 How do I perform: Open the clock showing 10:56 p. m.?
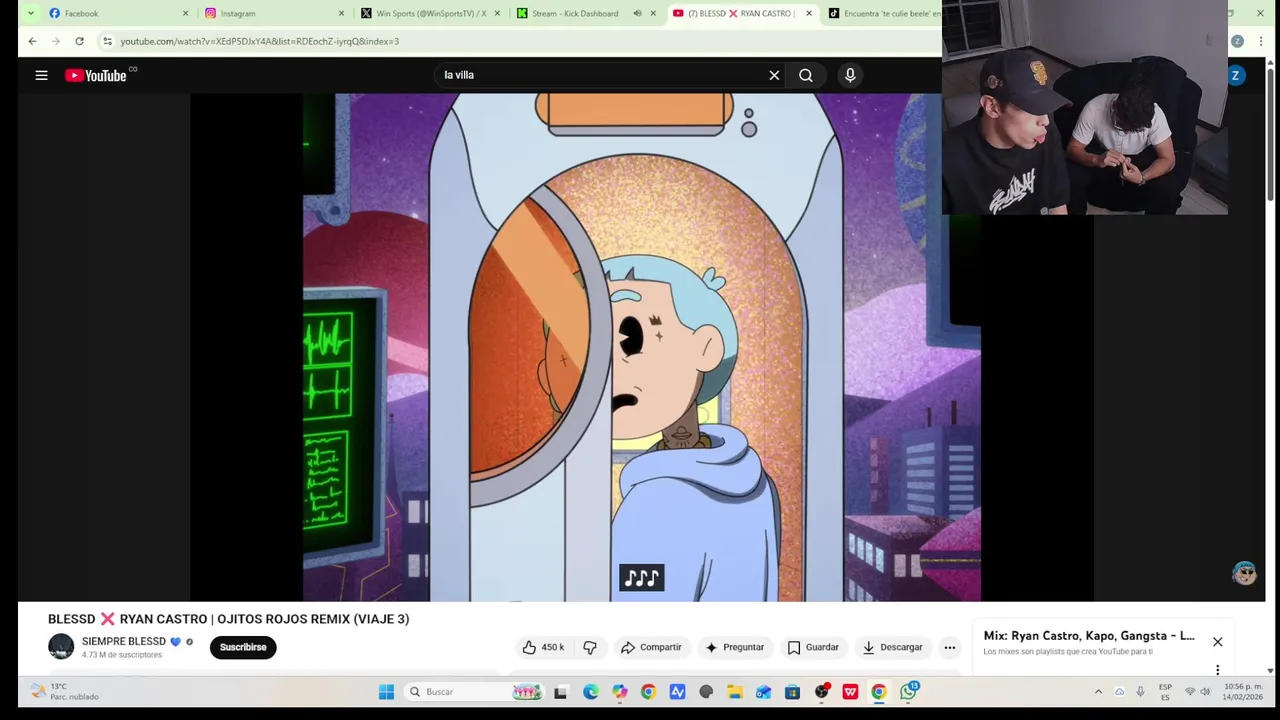(1243, 691)
